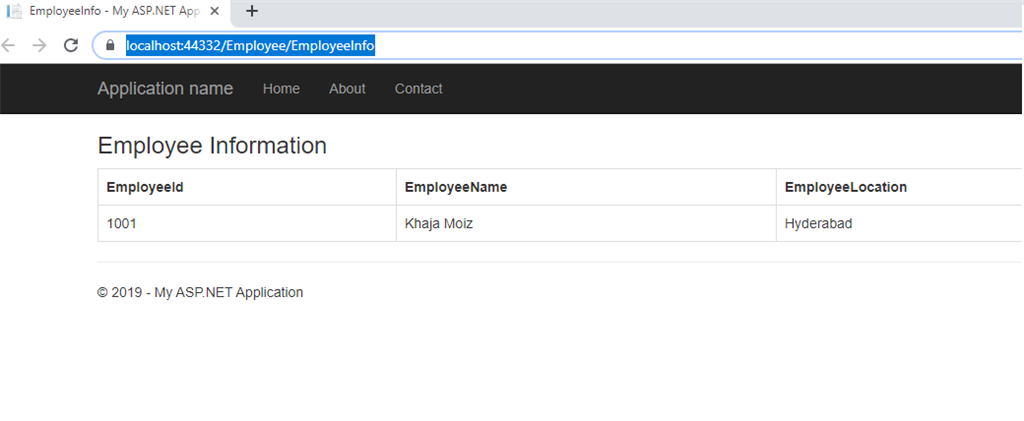Click the Hyderabad location cell
Viewport: 1024px width, 421px height.
click(819, 224)
